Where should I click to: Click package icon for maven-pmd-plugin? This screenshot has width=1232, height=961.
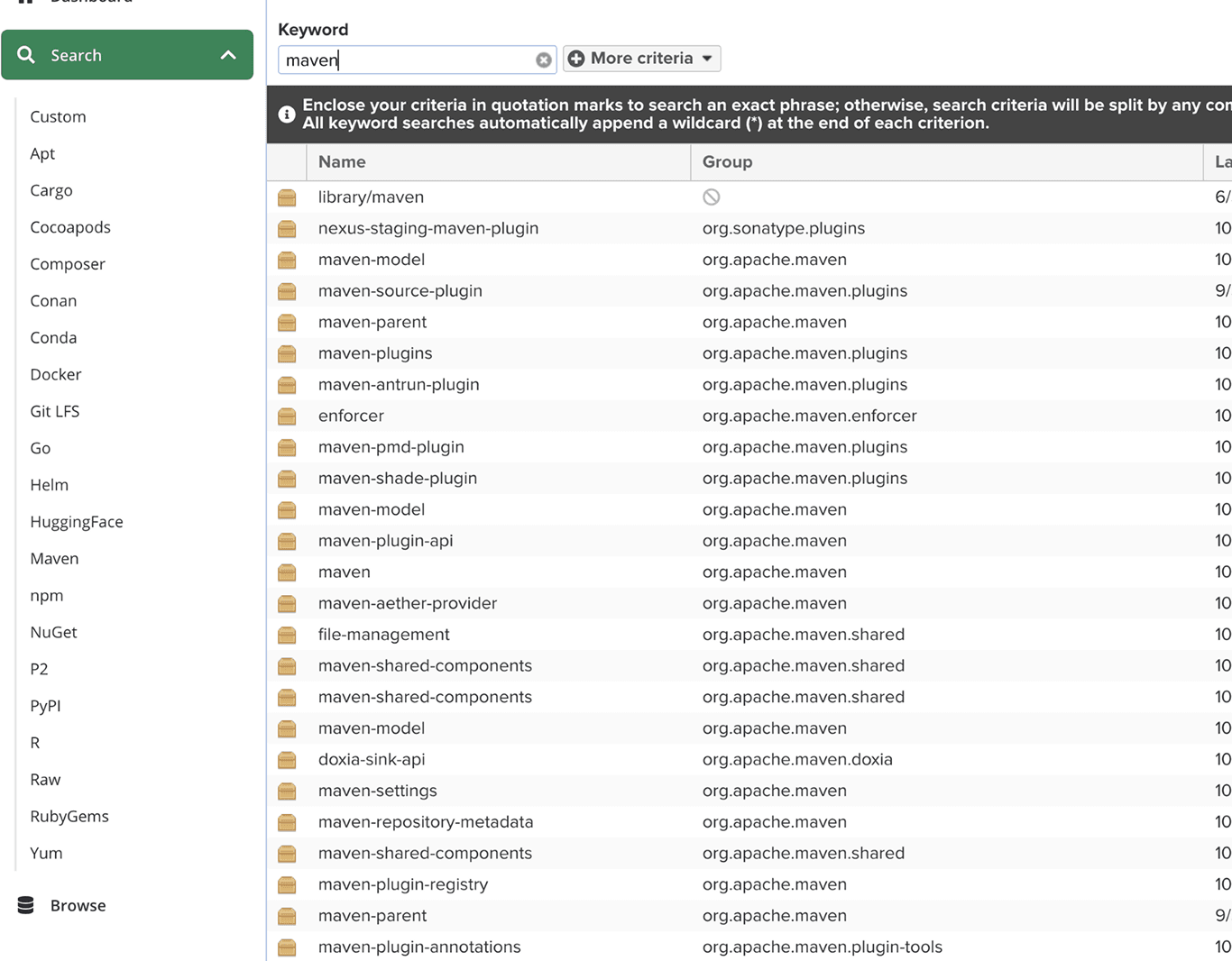pyautogui.click(x=287, y=447)
